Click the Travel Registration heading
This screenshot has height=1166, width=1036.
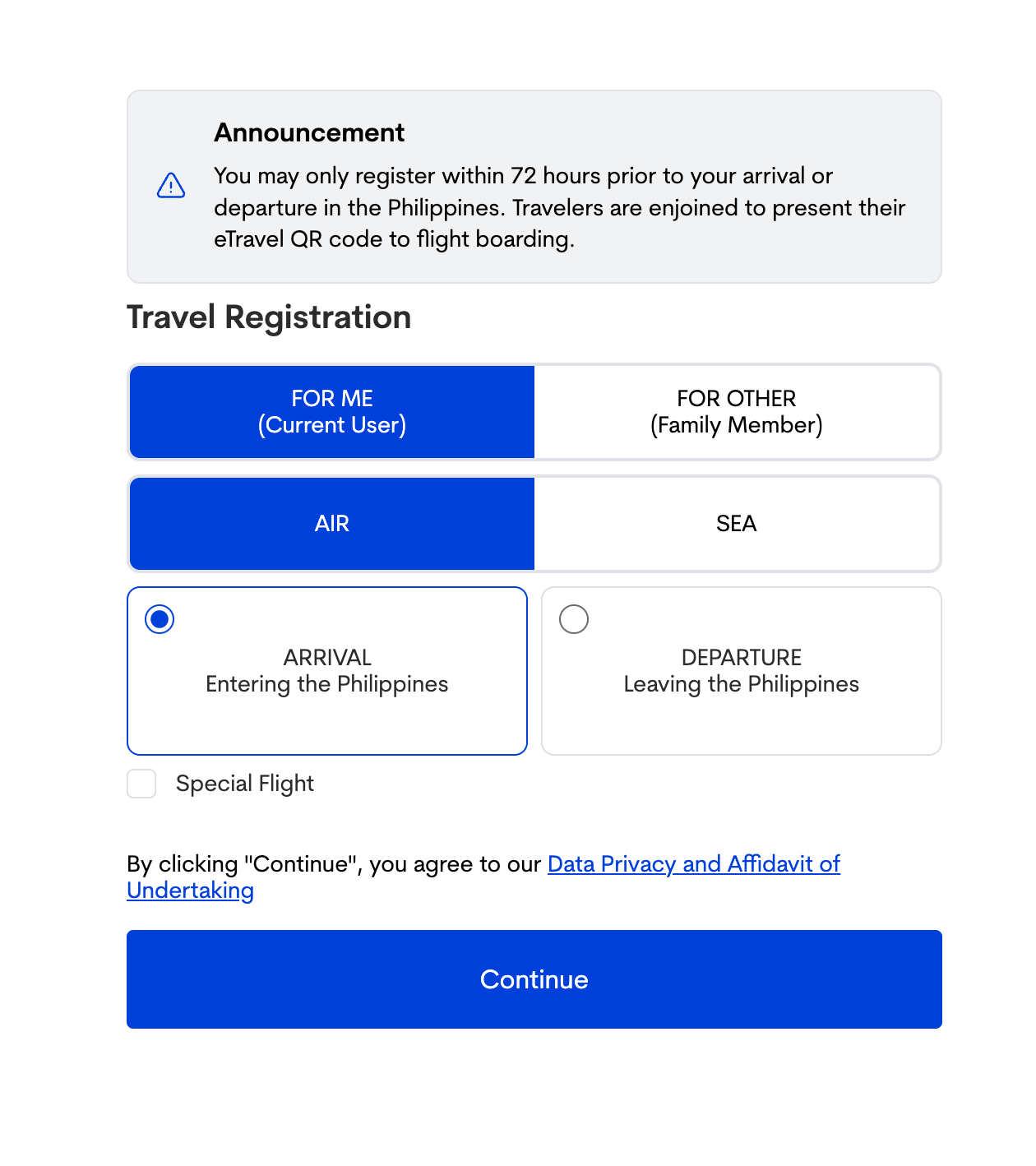click(269, 317)
